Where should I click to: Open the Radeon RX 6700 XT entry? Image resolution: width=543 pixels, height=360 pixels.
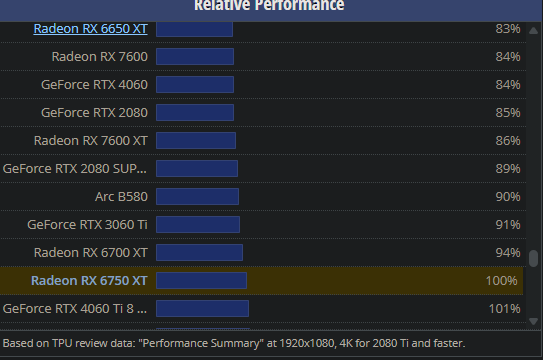[91, 253]
